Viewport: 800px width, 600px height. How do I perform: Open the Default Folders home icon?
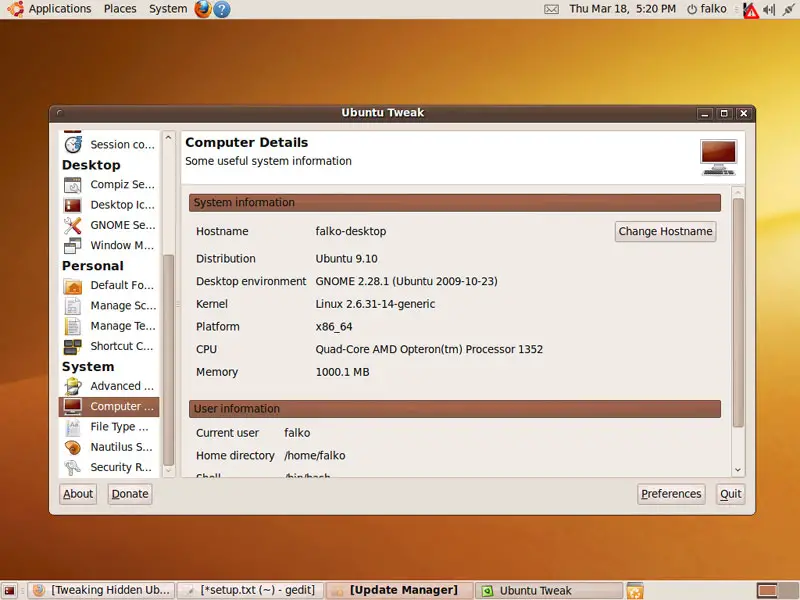[73, 286]
